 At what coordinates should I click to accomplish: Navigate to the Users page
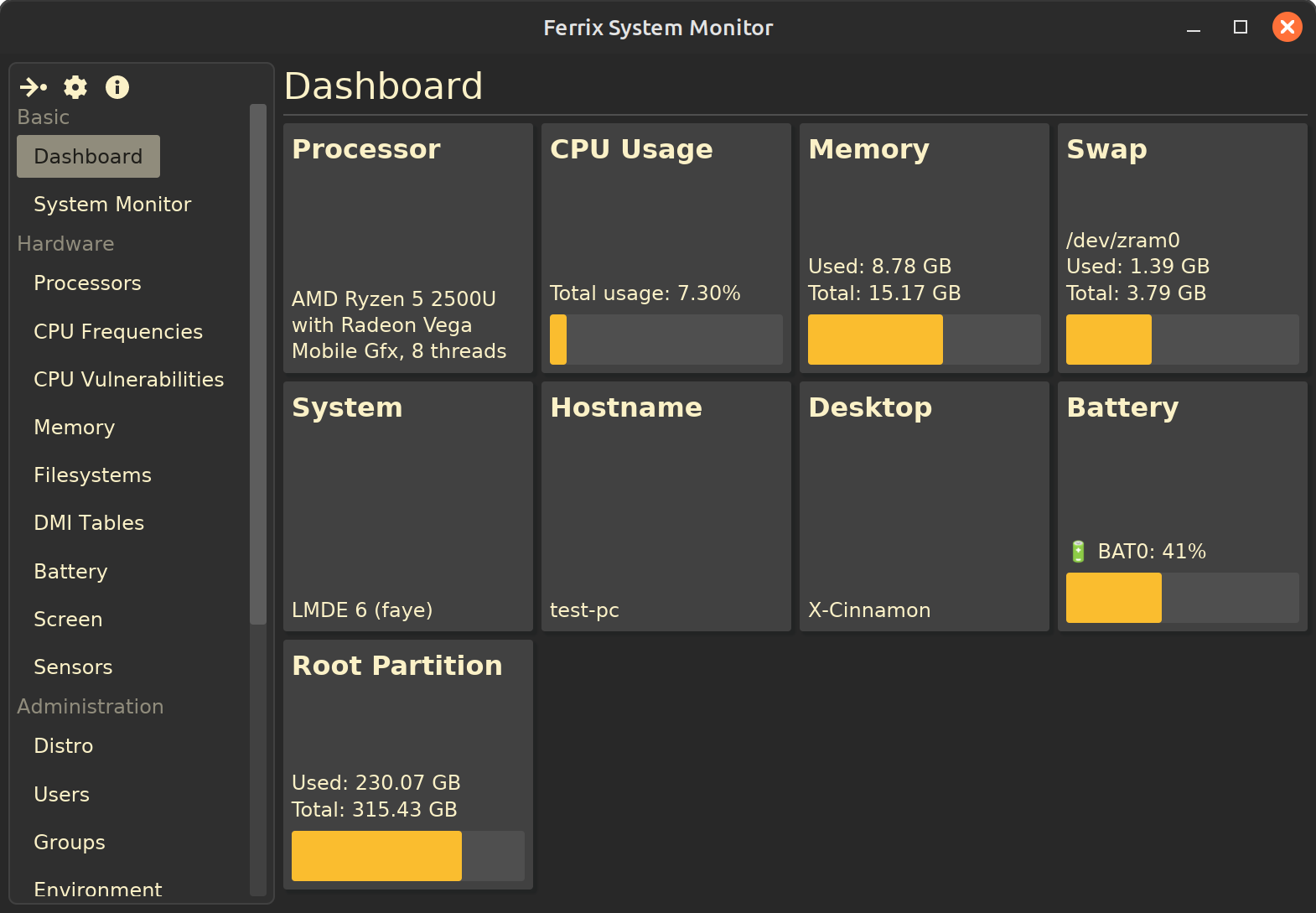tap(61, 795)
